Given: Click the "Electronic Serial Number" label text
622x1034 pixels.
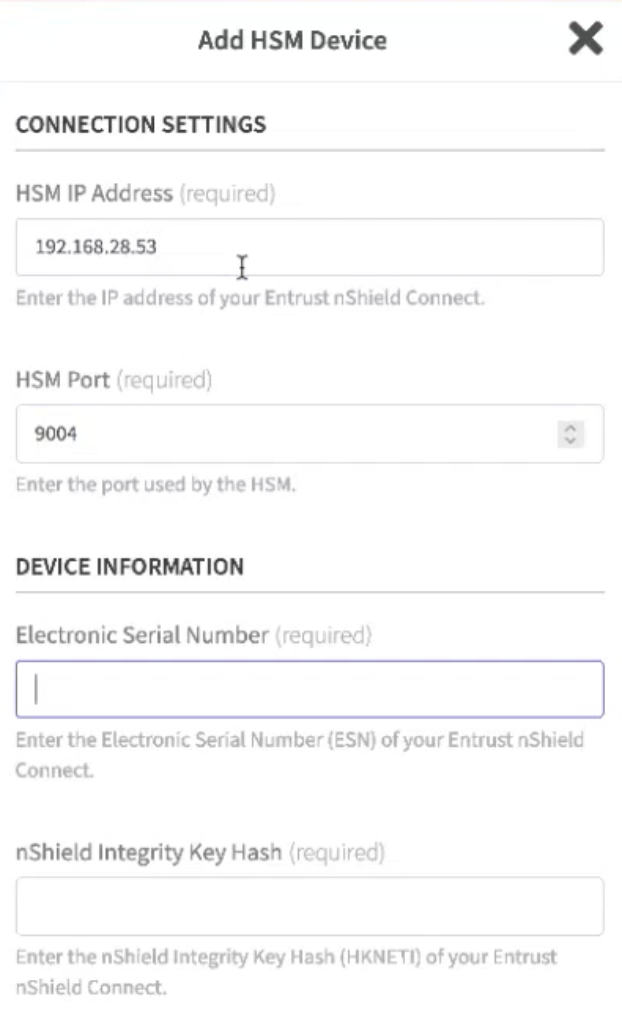Looking at the screenshot, I should click(142, 635).
